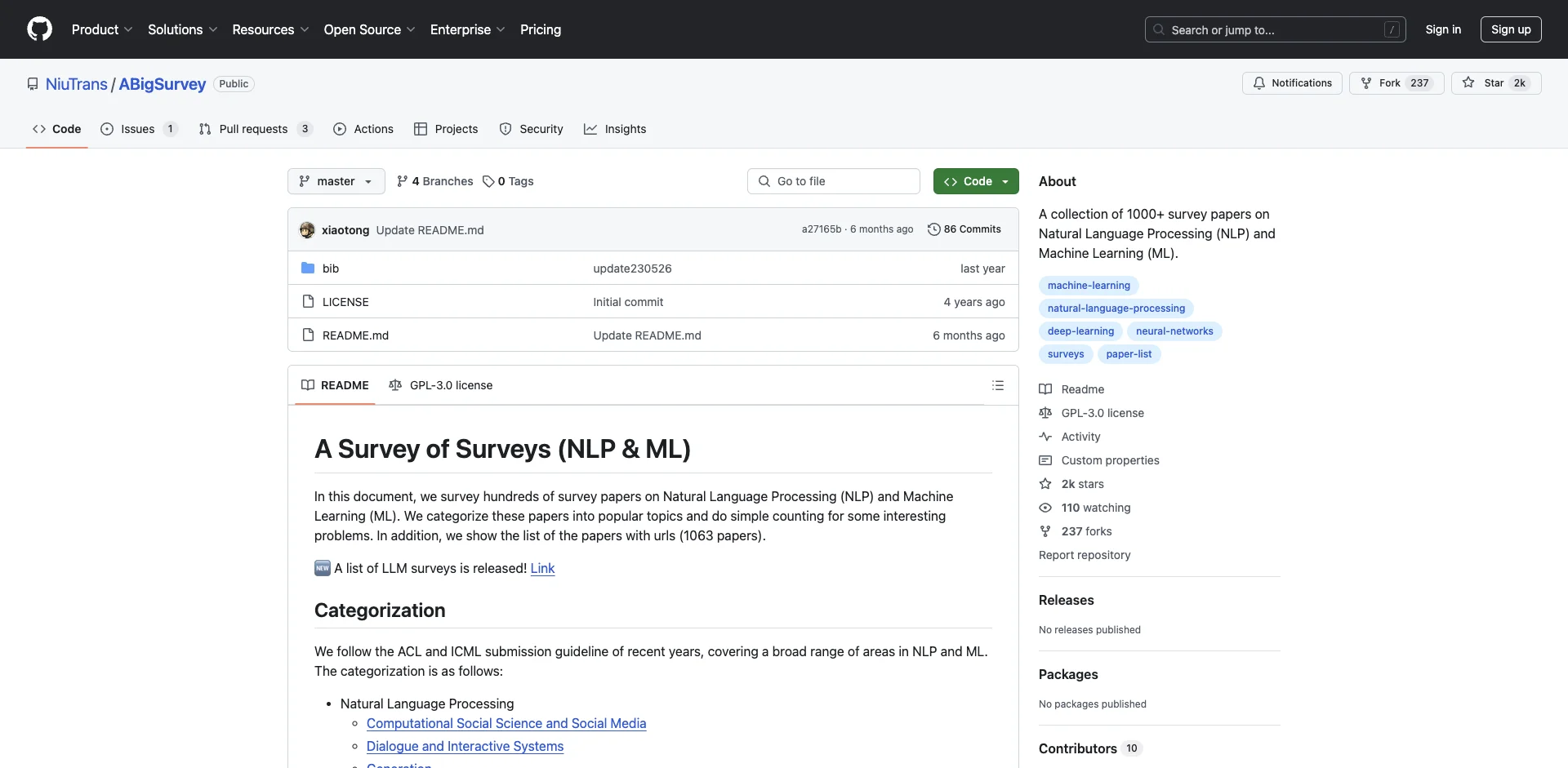Screen dimensions: 1568x768
Task: Open the Pricing page
Action: click(x=541, y=29)
